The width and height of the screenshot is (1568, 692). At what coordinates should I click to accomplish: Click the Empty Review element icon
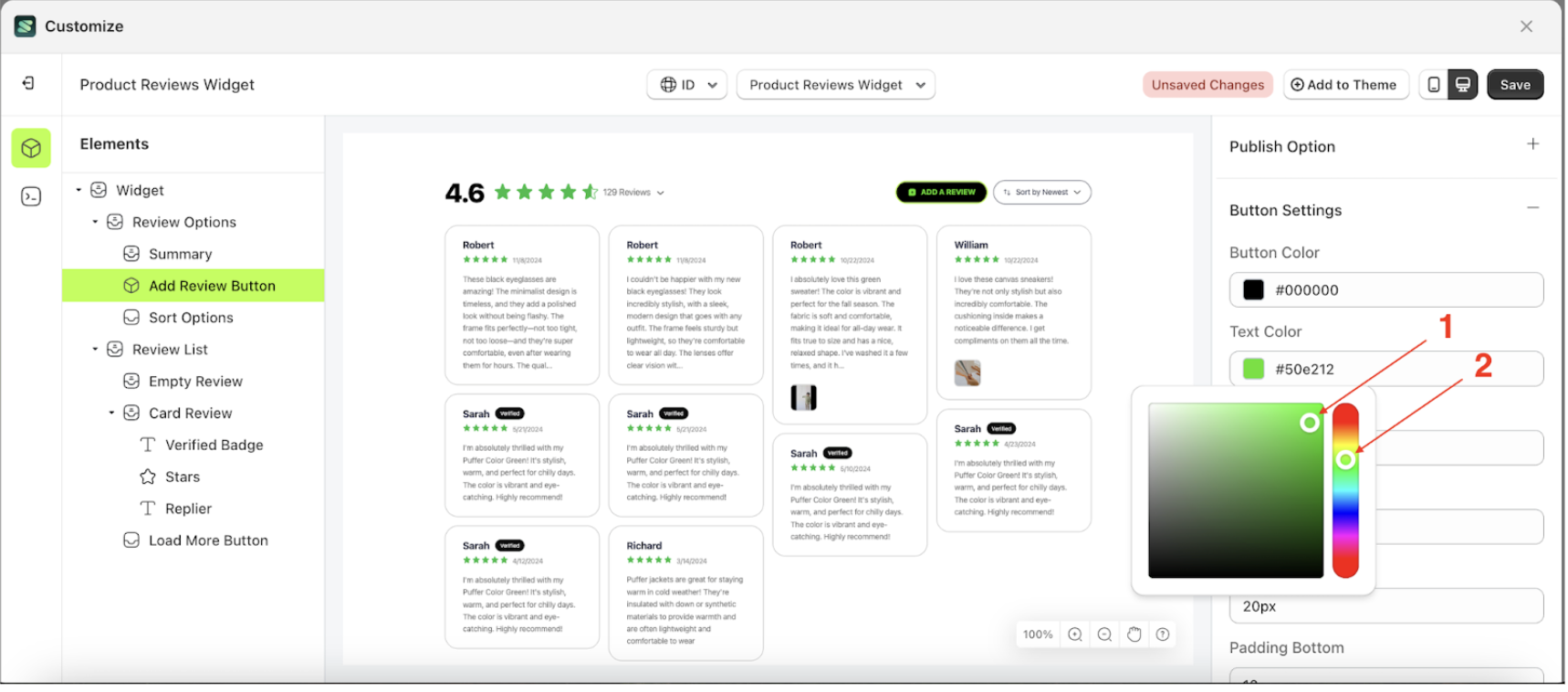pos(131,381)
